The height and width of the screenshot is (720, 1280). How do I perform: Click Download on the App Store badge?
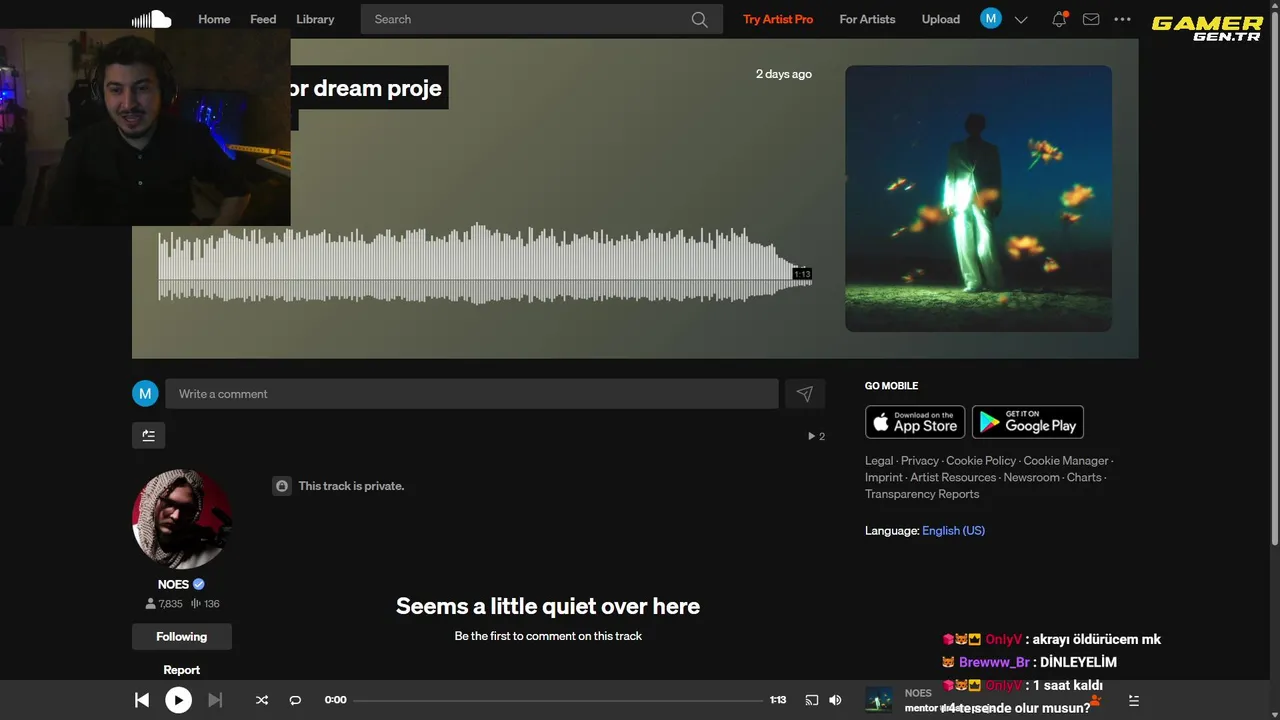915,422
